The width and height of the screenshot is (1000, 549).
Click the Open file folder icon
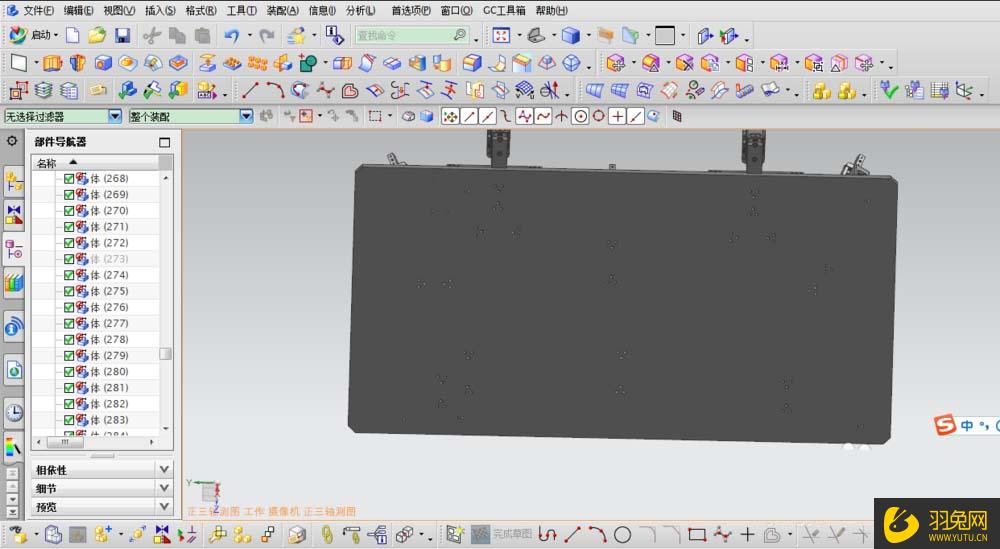pos(97,35)
